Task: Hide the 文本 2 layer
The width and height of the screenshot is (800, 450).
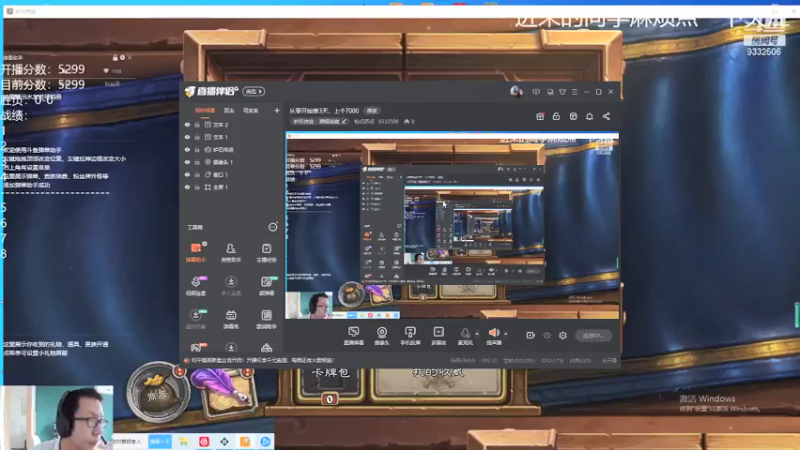Action: pyautogui.click(x=187, y=124)
